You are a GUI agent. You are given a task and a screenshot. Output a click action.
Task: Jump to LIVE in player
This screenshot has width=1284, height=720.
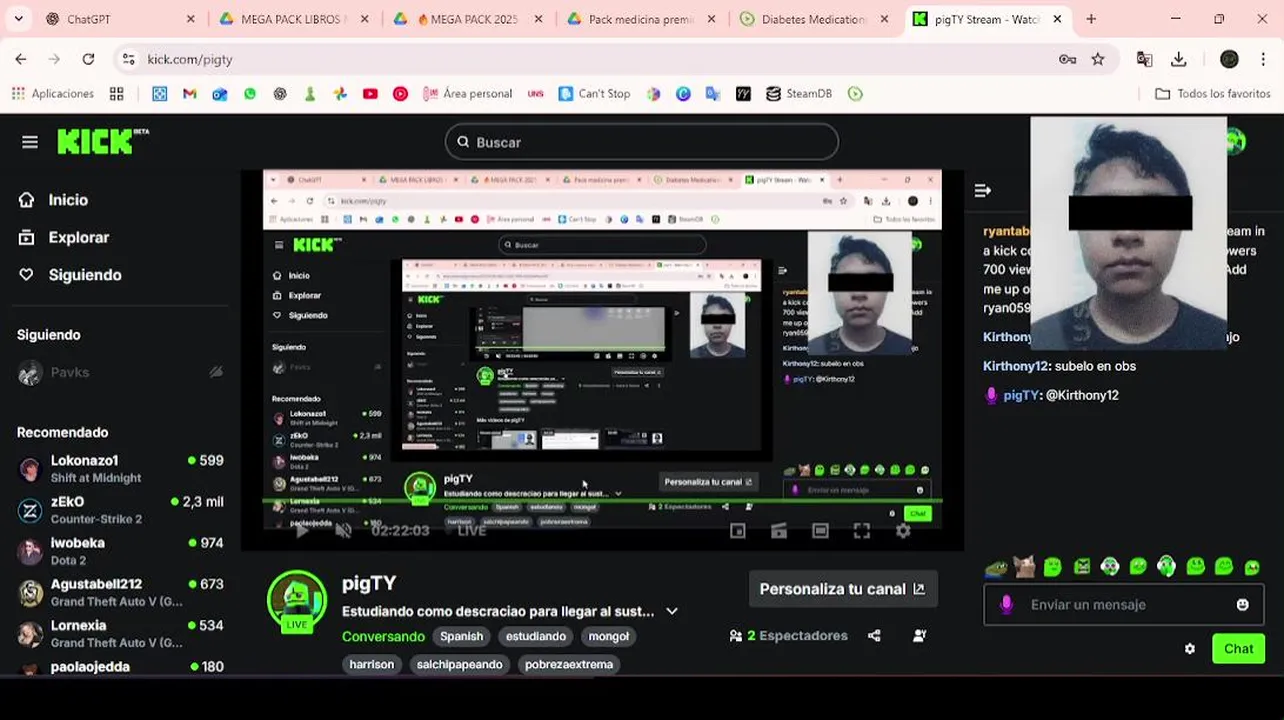(x=472, y=530)
